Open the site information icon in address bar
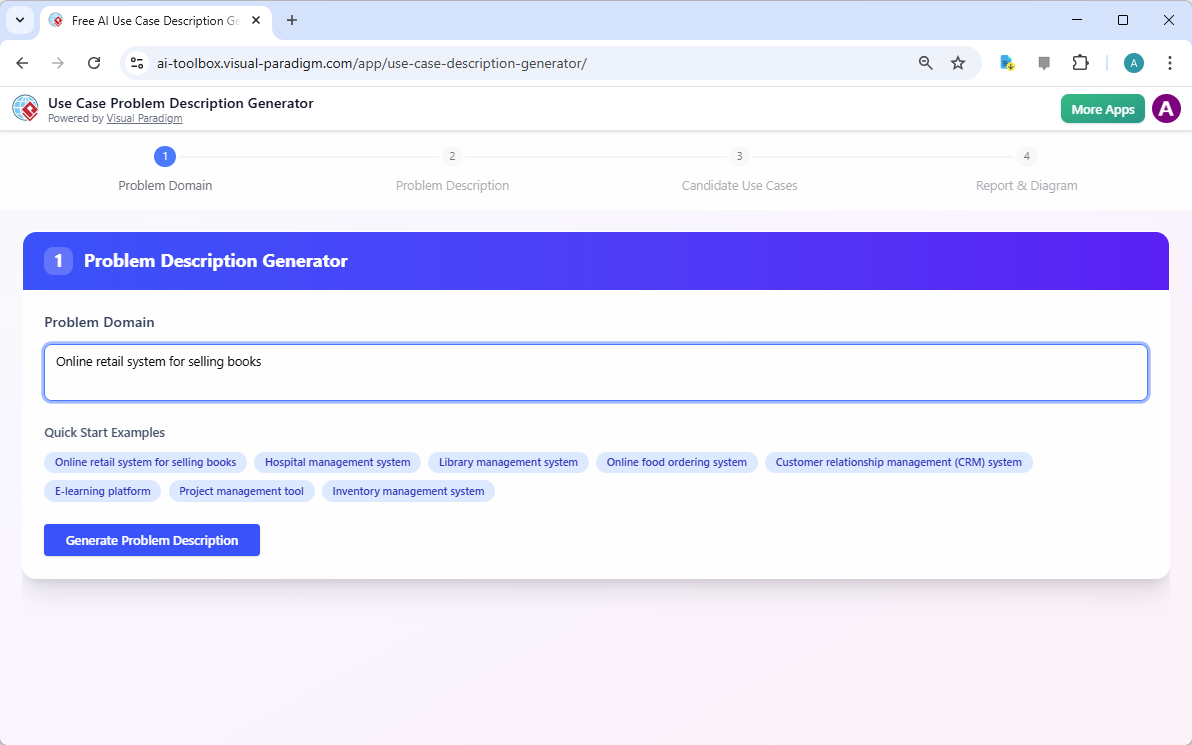 point(136,62)
